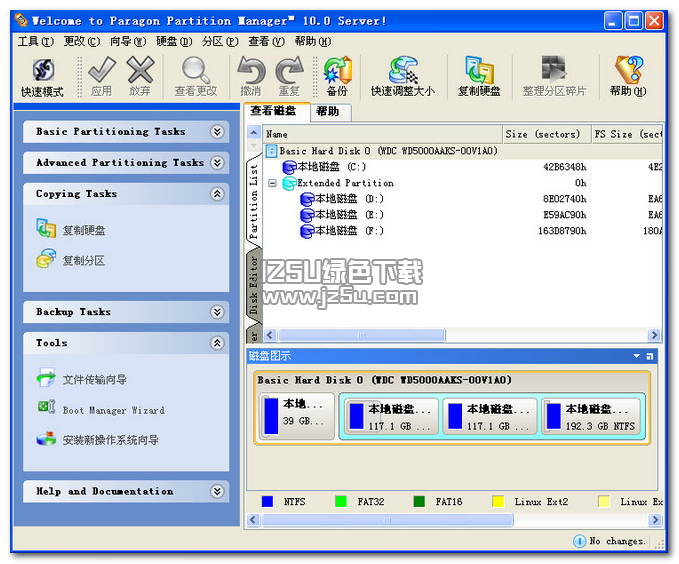Select 192.3 GB NTFS partition block
This screenshot has height=564, width=679.
click(x=591, y=417)
